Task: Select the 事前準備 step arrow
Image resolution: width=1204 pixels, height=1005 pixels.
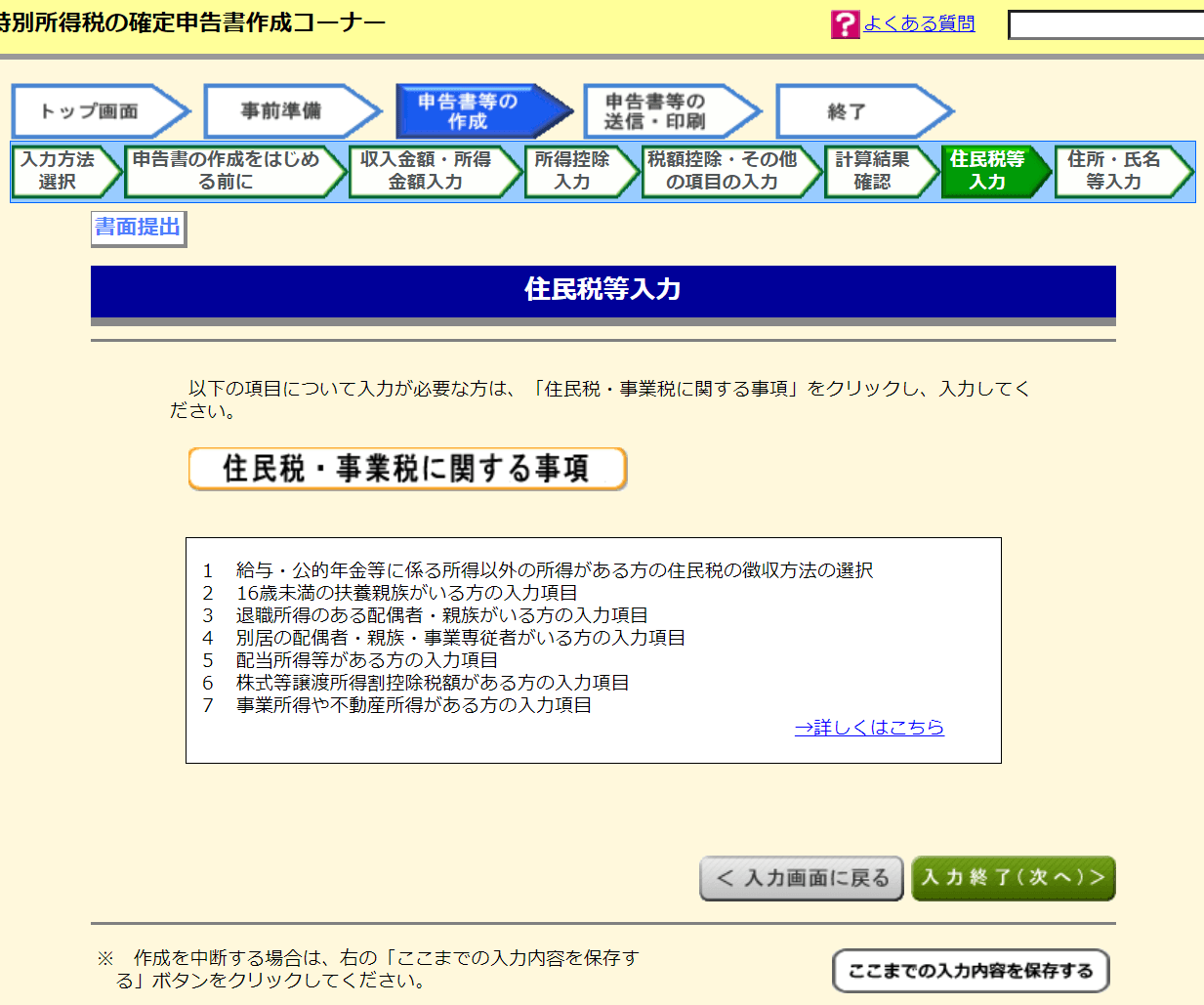Action: (x=292, y=111)
